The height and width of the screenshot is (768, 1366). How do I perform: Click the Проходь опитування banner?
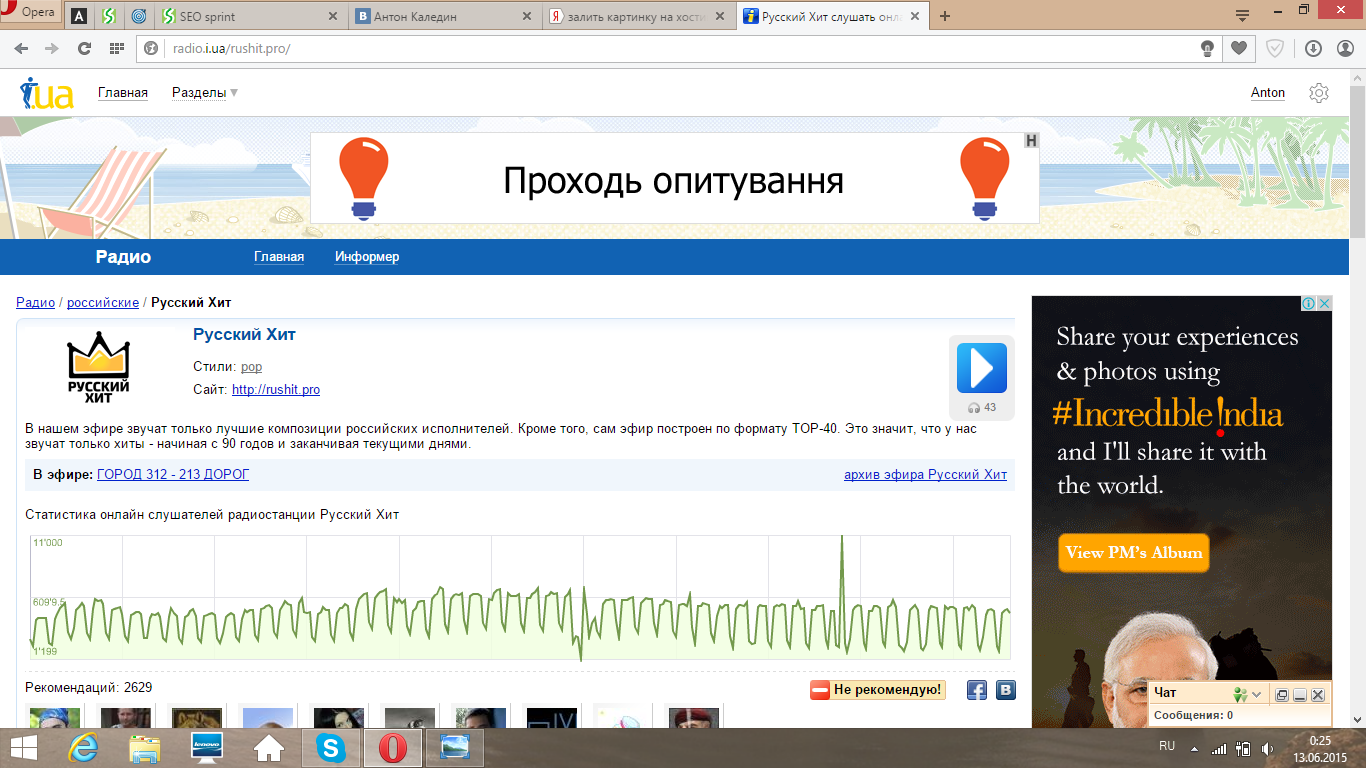[674, 179]
